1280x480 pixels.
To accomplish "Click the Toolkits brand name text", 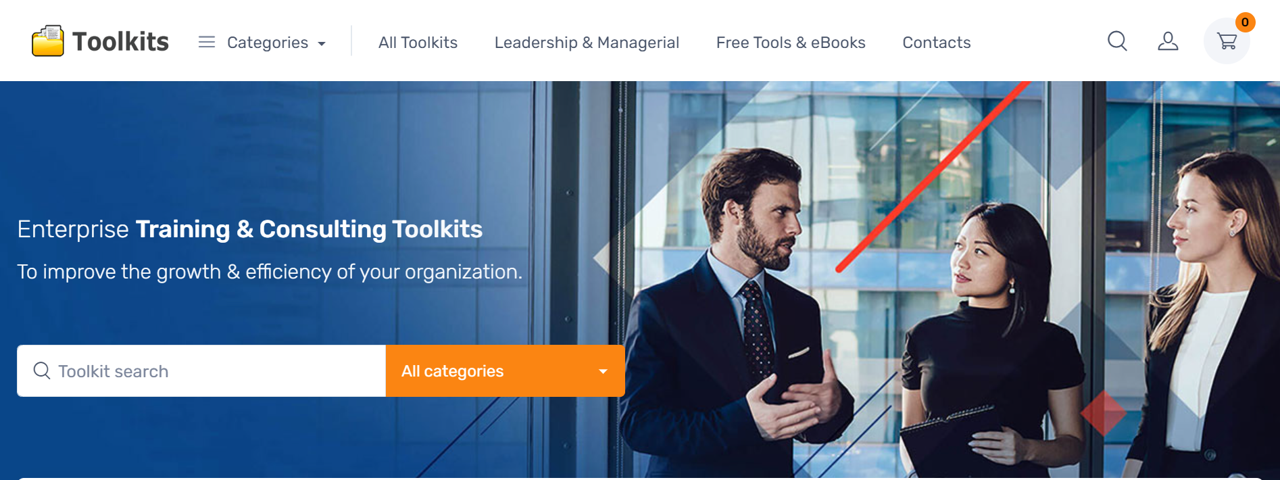I will pyautogui.click(x=121, y=42).
